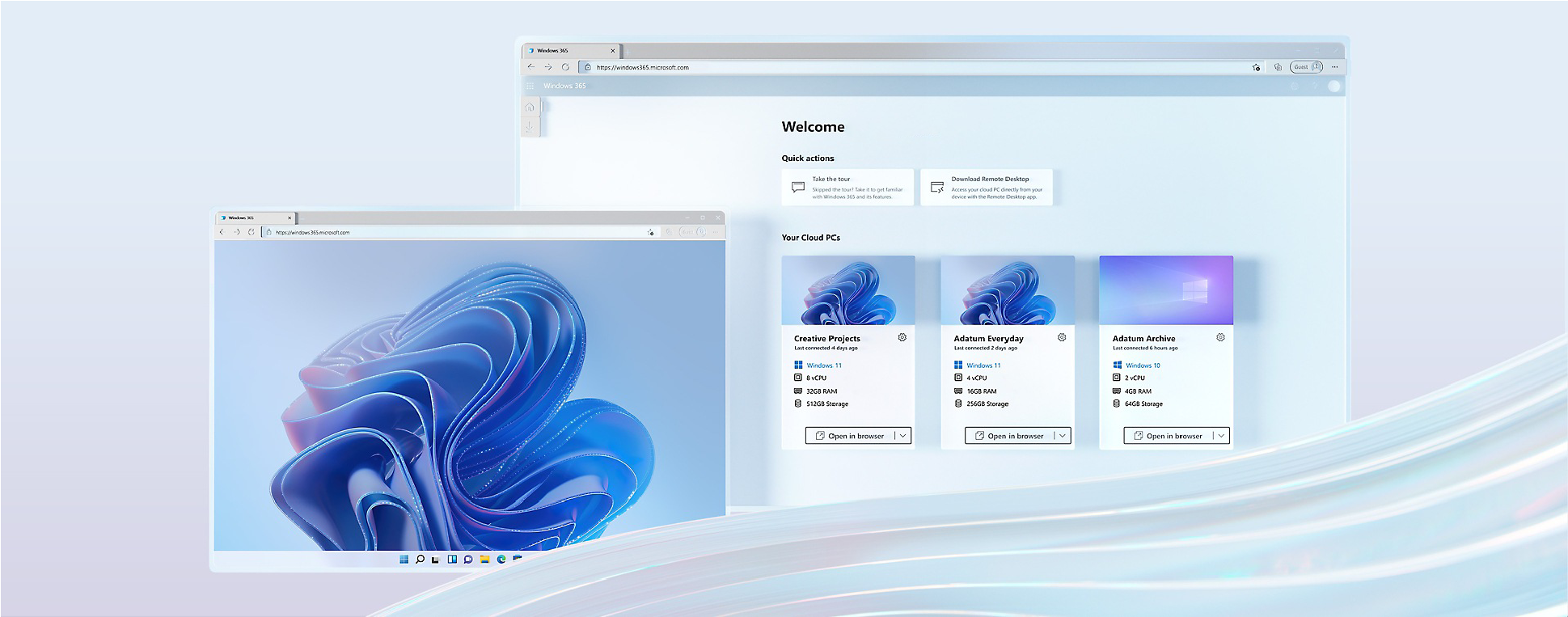
Task: Expand dropdown arrow next to Adatum Everyday Open in browser
Action: (x=1063, y=436)
